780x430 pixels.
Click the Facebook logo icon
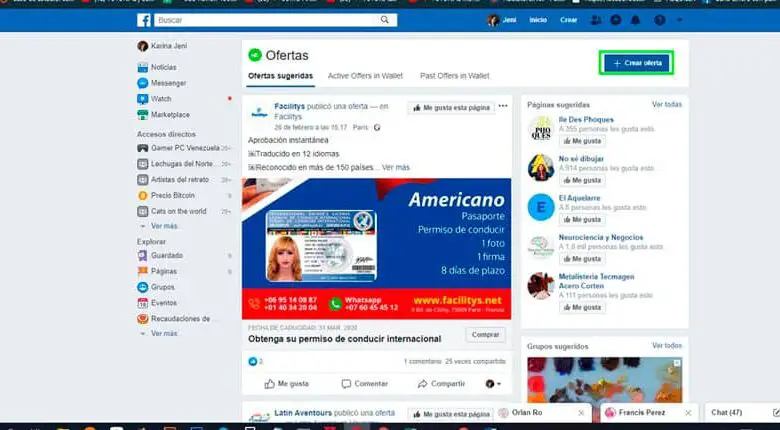click(x=145, y=20)
